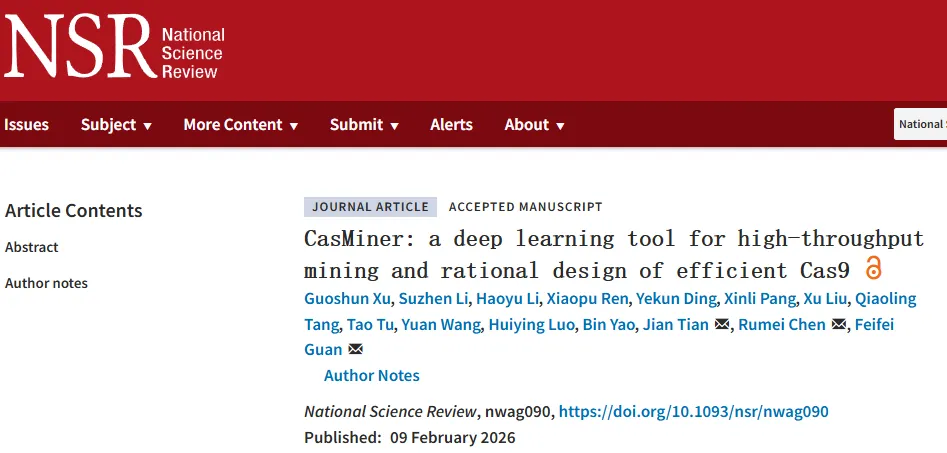Expand the Subject dropdown menu
Image resolution: width=947 pixels, height=453 pixels.
(x=117, y=124)
